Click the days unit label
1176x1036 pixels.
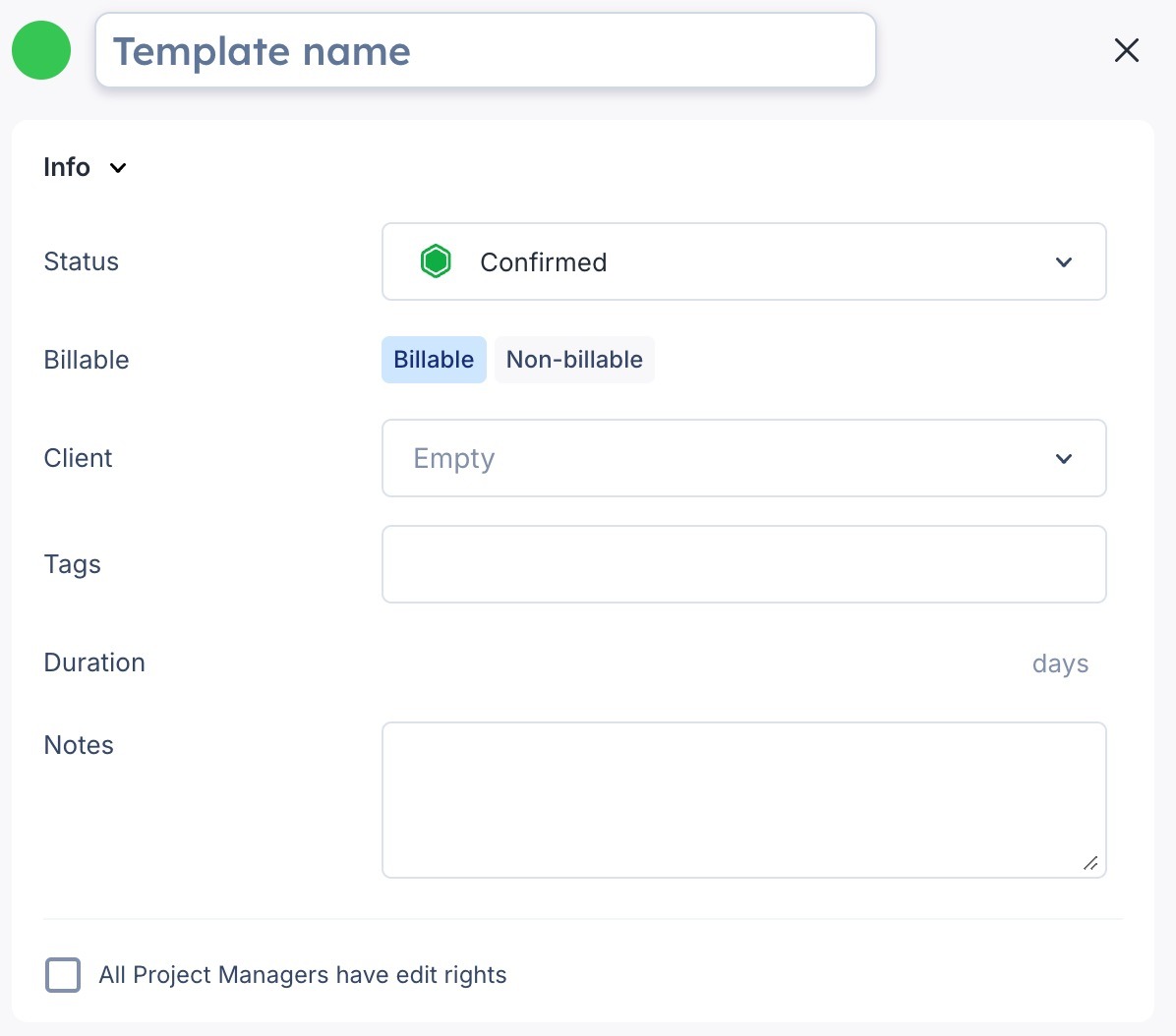click(x=1060, y=663)
